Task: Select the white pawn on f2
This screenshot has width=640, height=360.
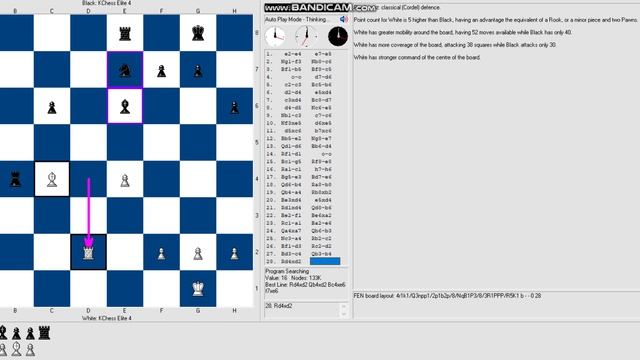Action: point(162,254)
